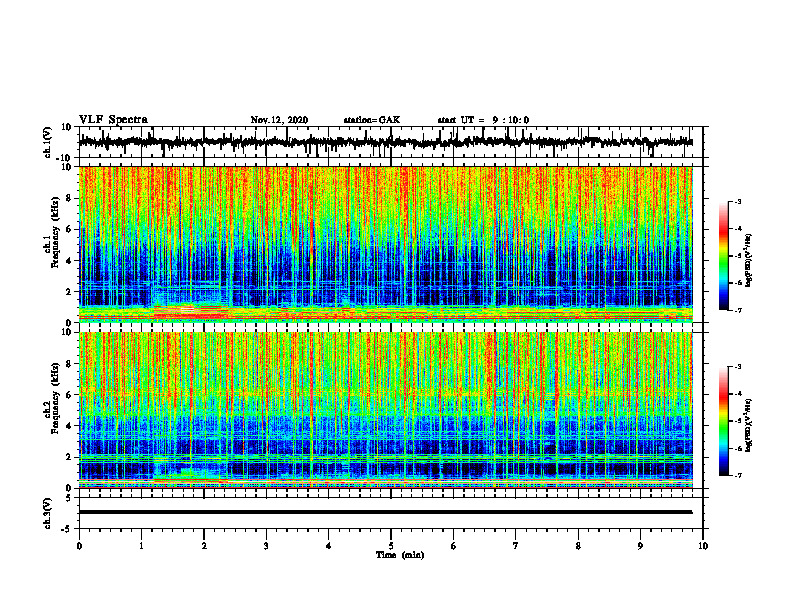This screenshot has height=612, width=792.
Task: Click the "ch.1(V)" waveform axis label
Action: [47, 142]
